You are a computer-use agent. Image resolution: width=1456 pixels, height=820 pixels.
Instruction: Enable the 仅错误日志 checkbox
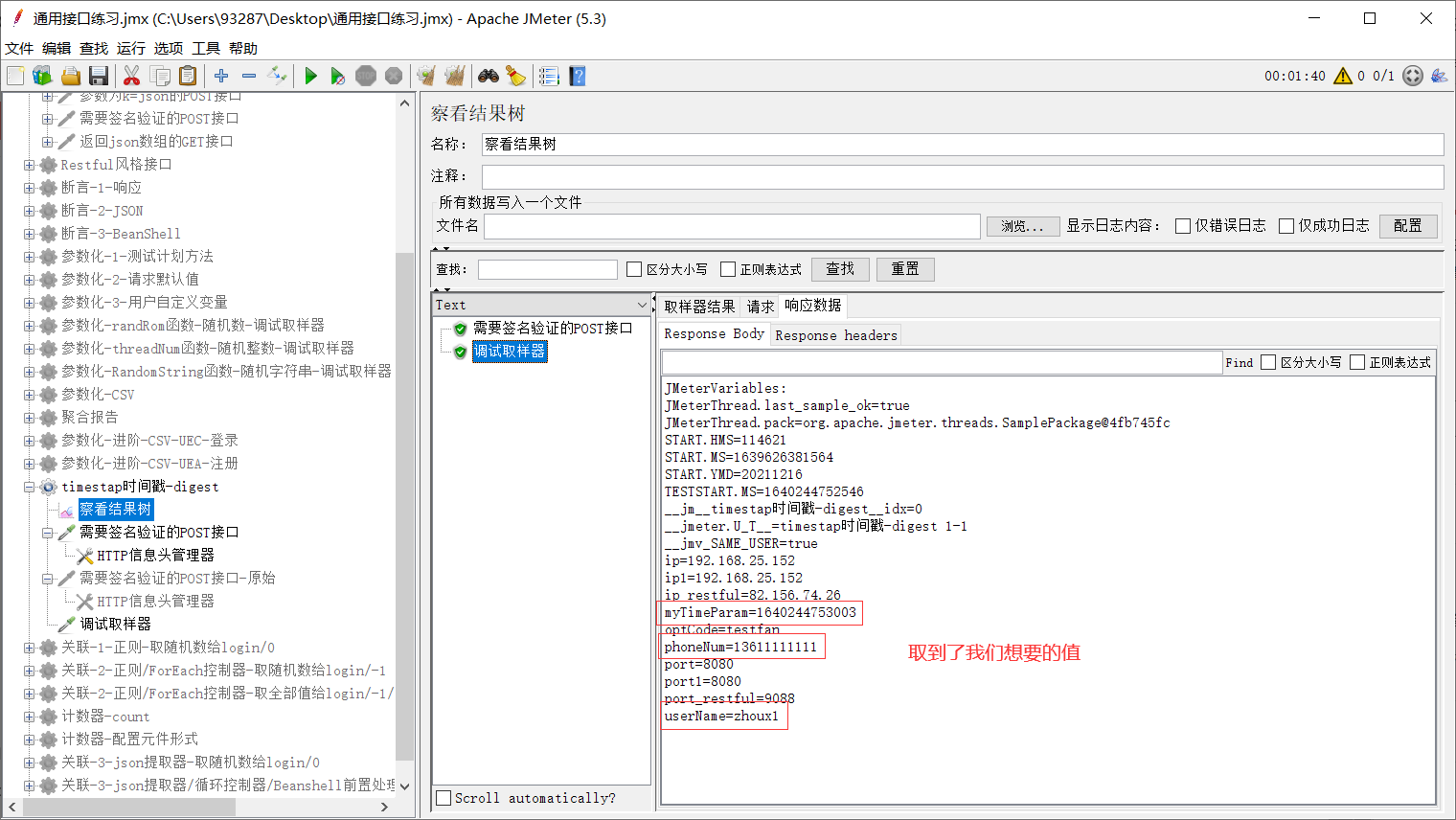[1183, 226]
